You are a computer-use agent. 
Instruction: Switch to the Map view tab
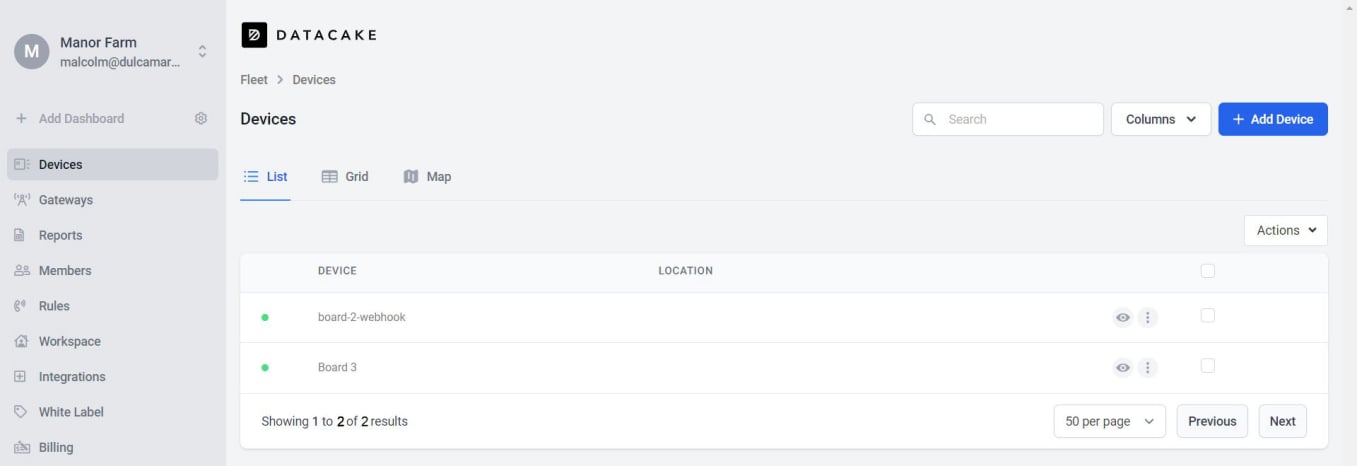[x=427, y=177]
